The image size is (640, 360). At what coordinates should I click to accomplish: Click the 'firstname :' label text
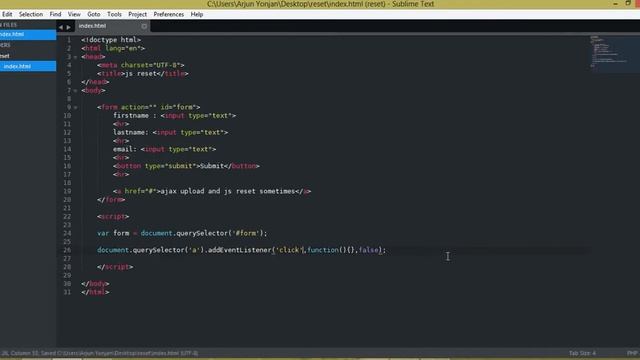(135, 116)
